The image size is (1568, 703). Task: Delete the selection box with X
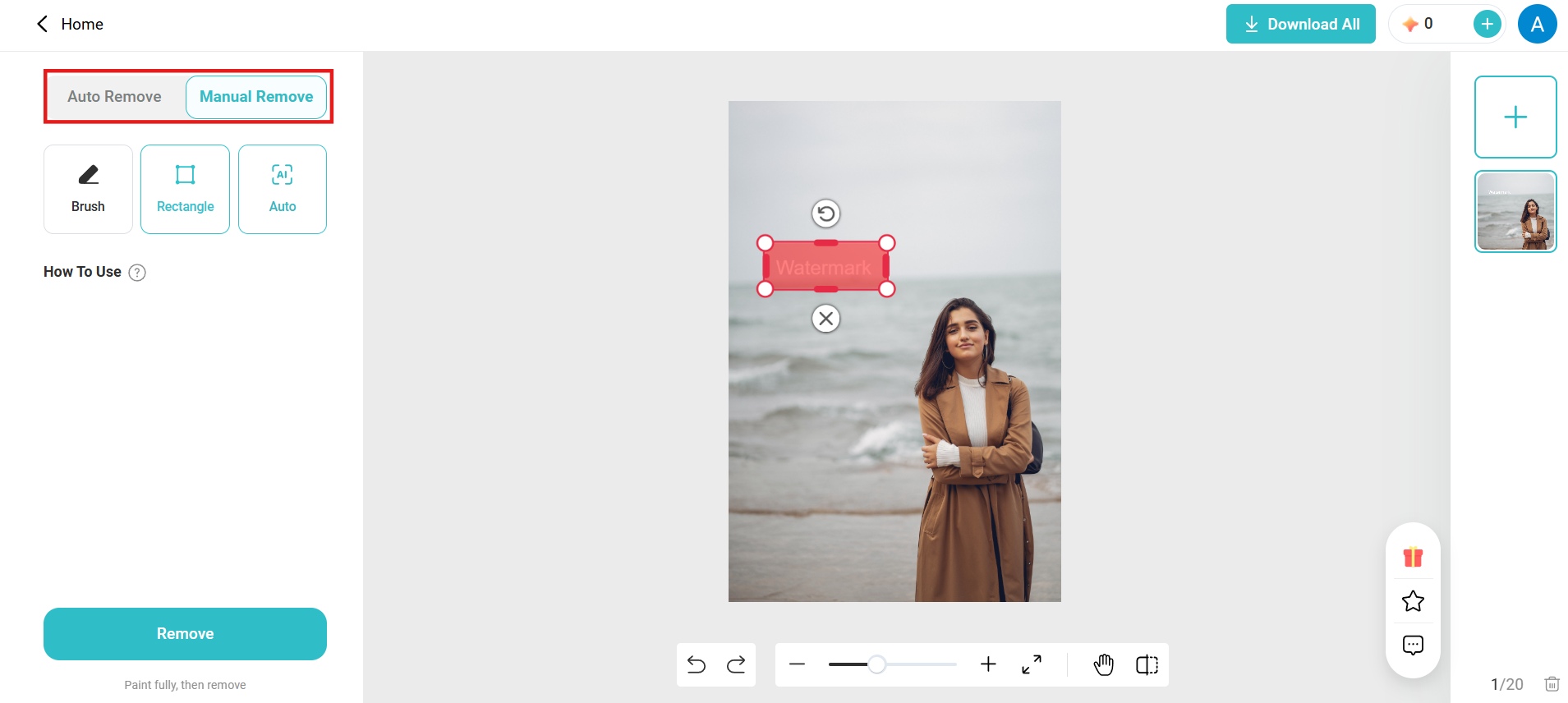[826, 318]
